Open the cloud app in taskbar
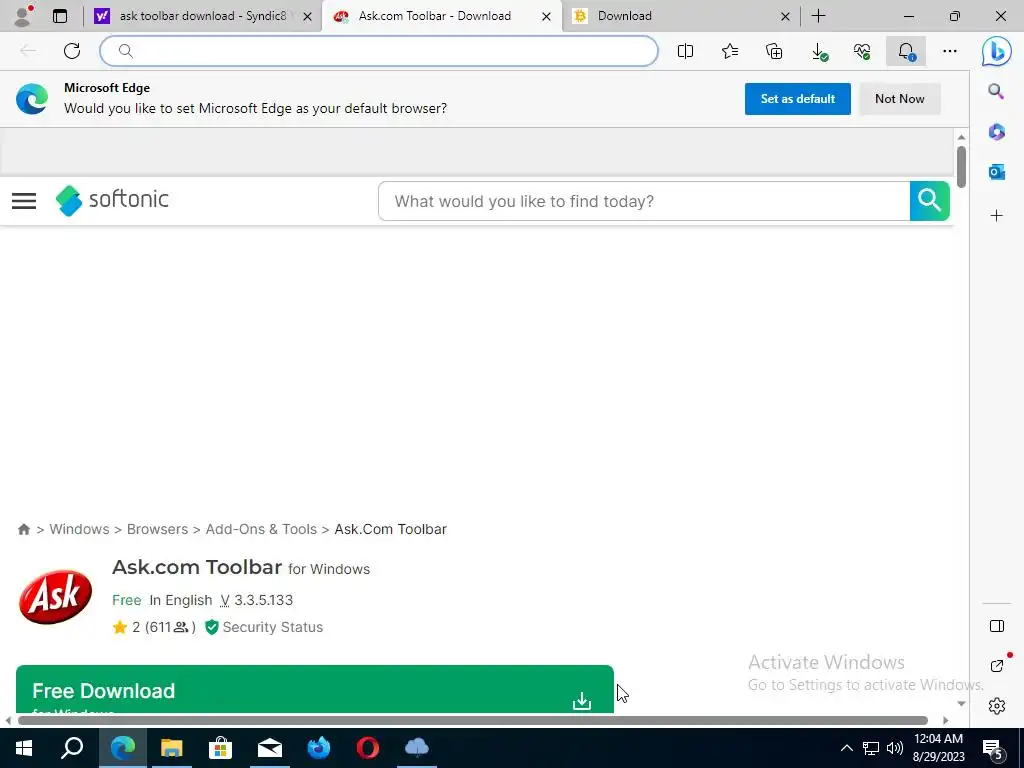This screenshot has height=768, width=1024. tap(417, 748)
